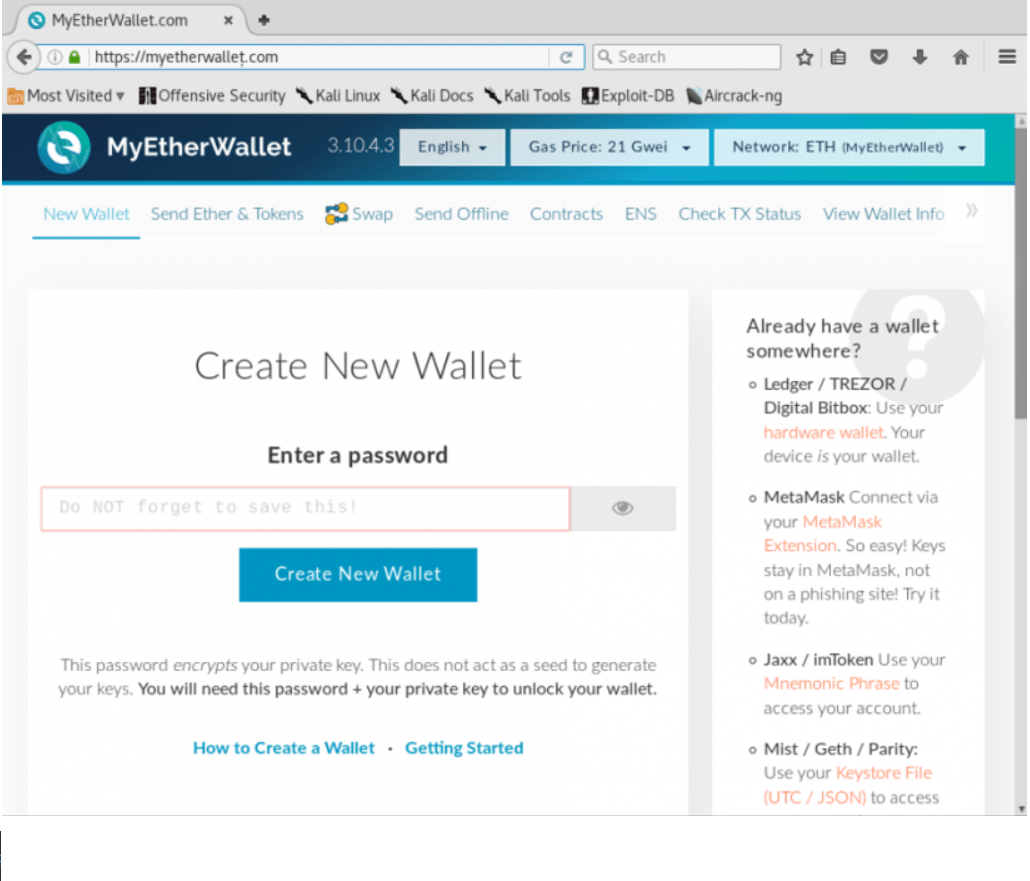Open the Swap tab
The image size is (1030, 881).
[359, 214]
